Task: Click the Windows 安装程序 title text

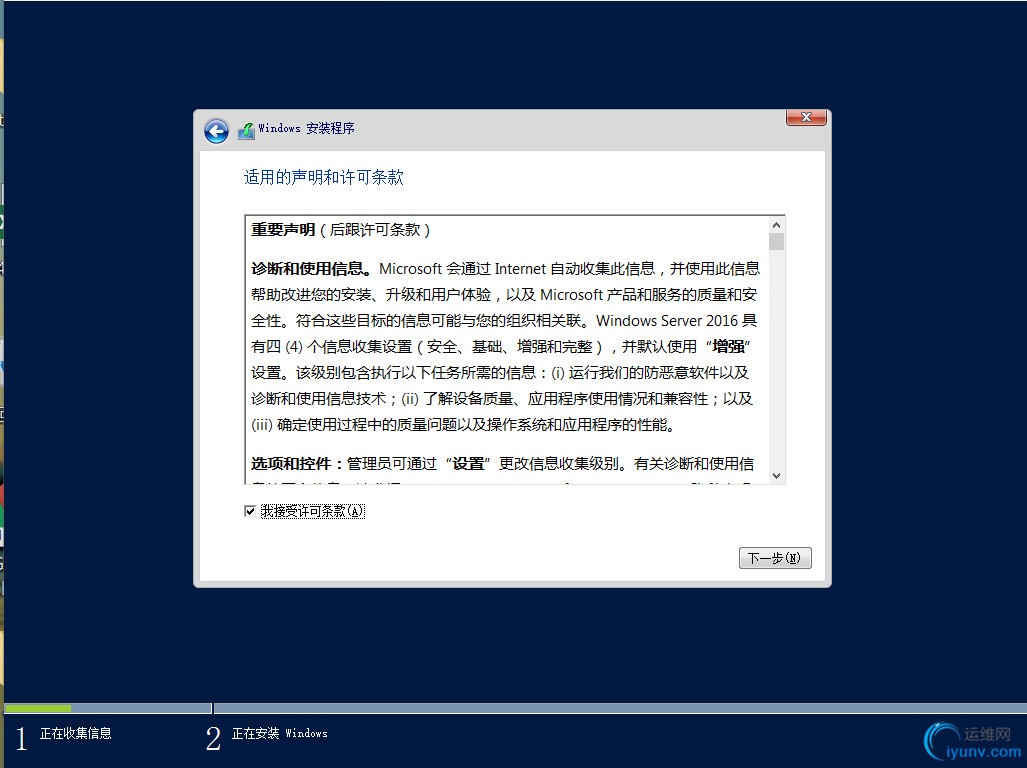Action: [307, 128]
